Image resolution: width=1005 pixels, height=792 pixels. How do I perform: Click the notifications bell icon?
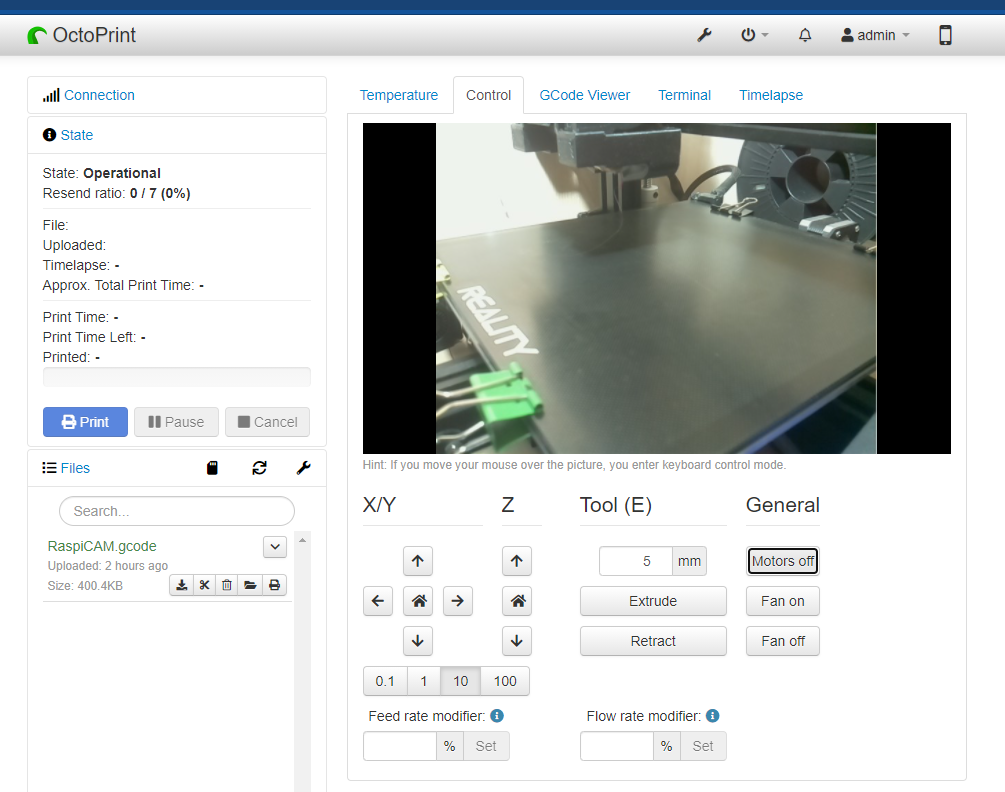pyautogui.click(x=804, y=35)
